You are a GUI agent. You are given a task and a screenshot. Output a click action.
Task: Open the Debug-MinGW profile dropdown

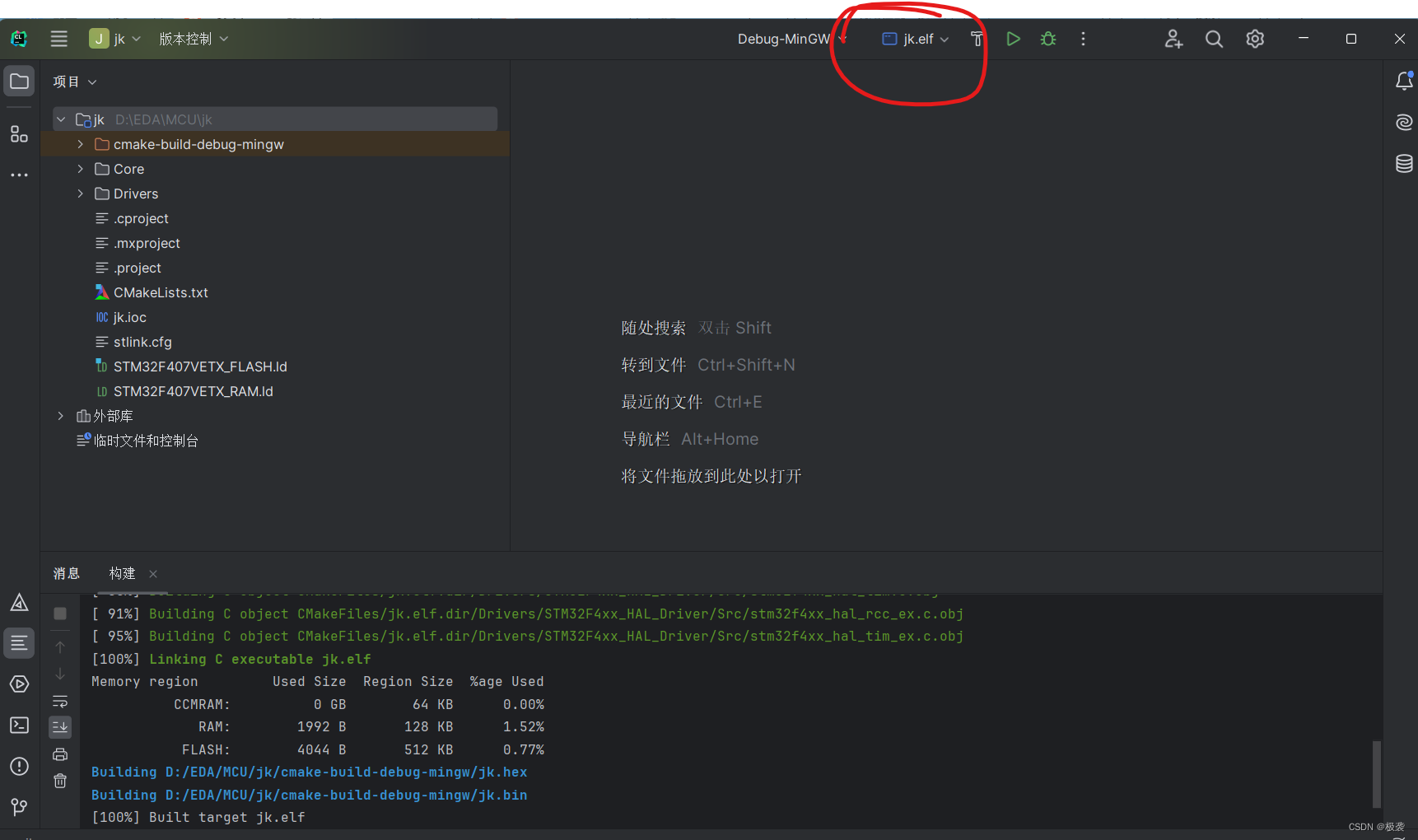(792, 39)
